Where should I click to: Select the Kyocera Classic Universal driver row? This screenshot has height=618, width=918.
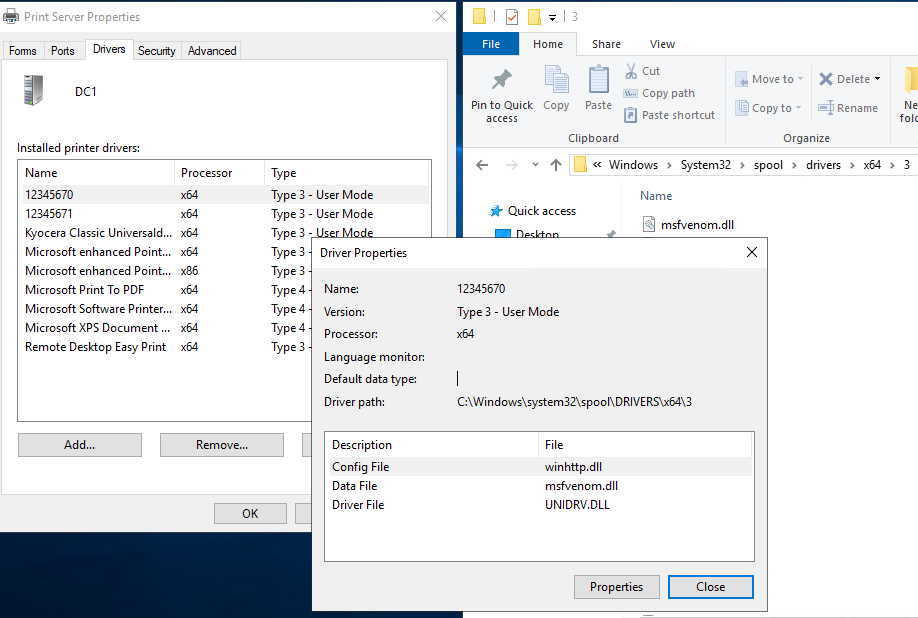pos(98,233)
